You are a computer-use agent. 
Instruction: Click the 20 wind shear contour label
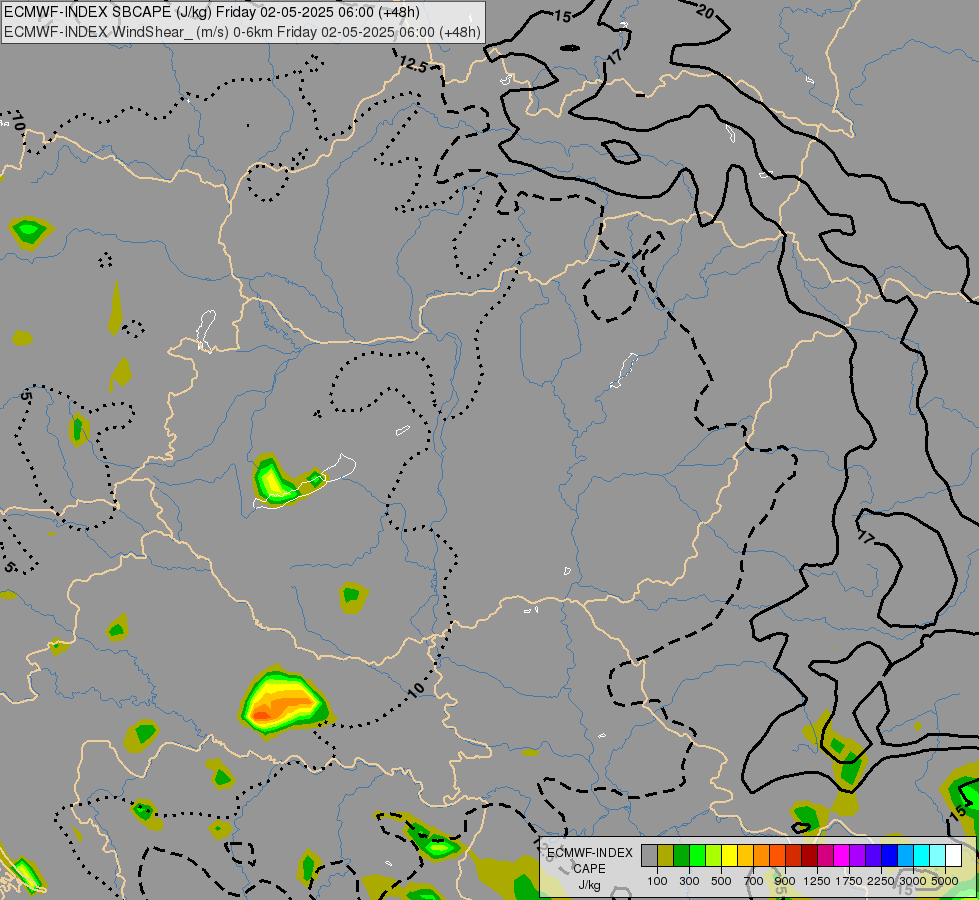tap(704, 11)
